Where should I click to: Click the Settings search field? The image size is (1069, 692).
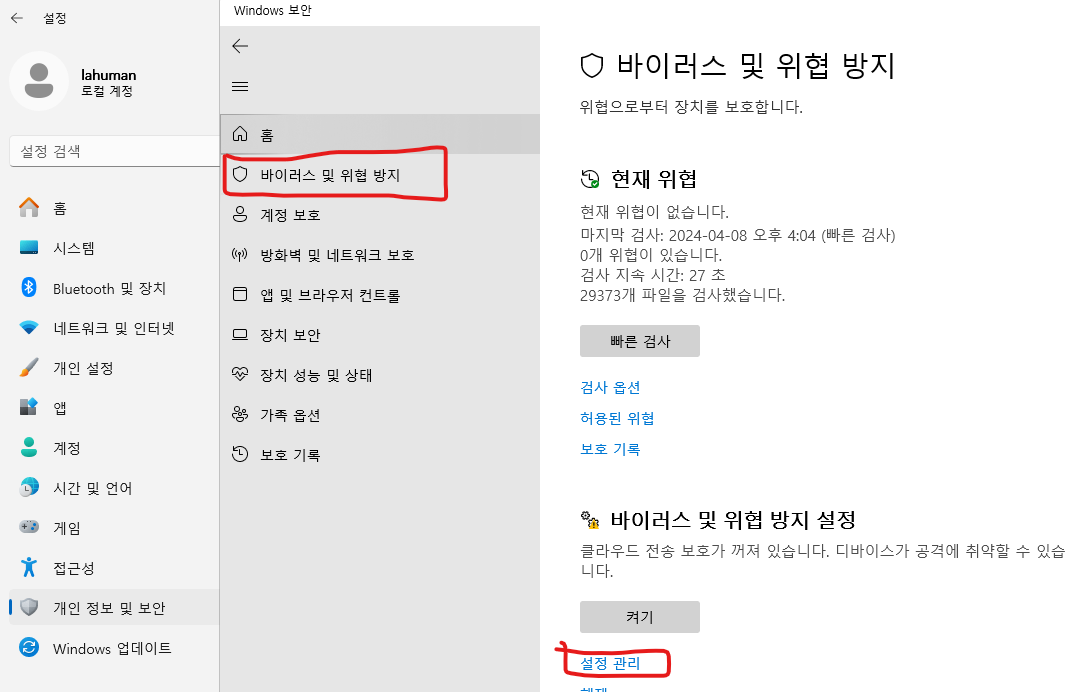coord(115,151)
